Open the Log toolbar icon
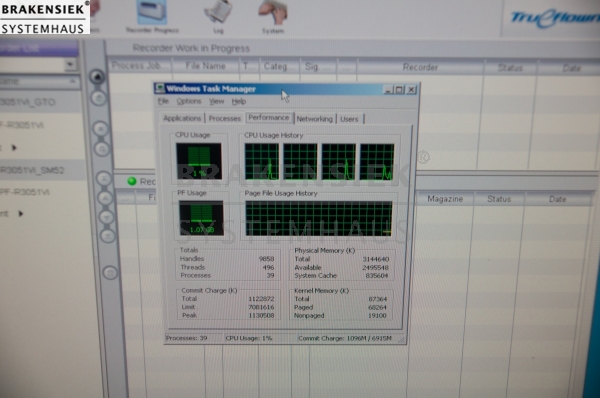 point(218,16)
